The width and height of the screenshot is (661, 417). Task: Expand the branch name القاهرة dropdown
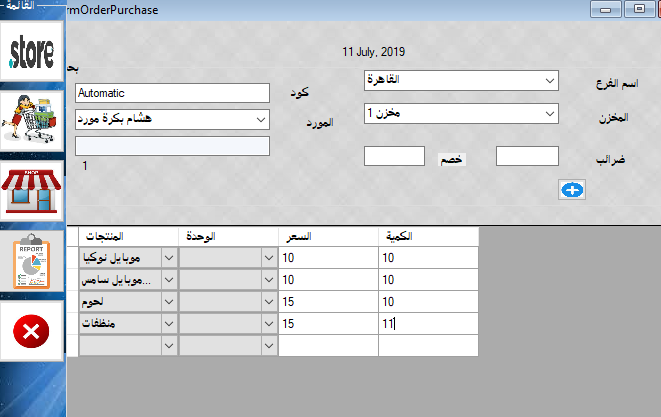pyautogui.click(x=549, y=81)
